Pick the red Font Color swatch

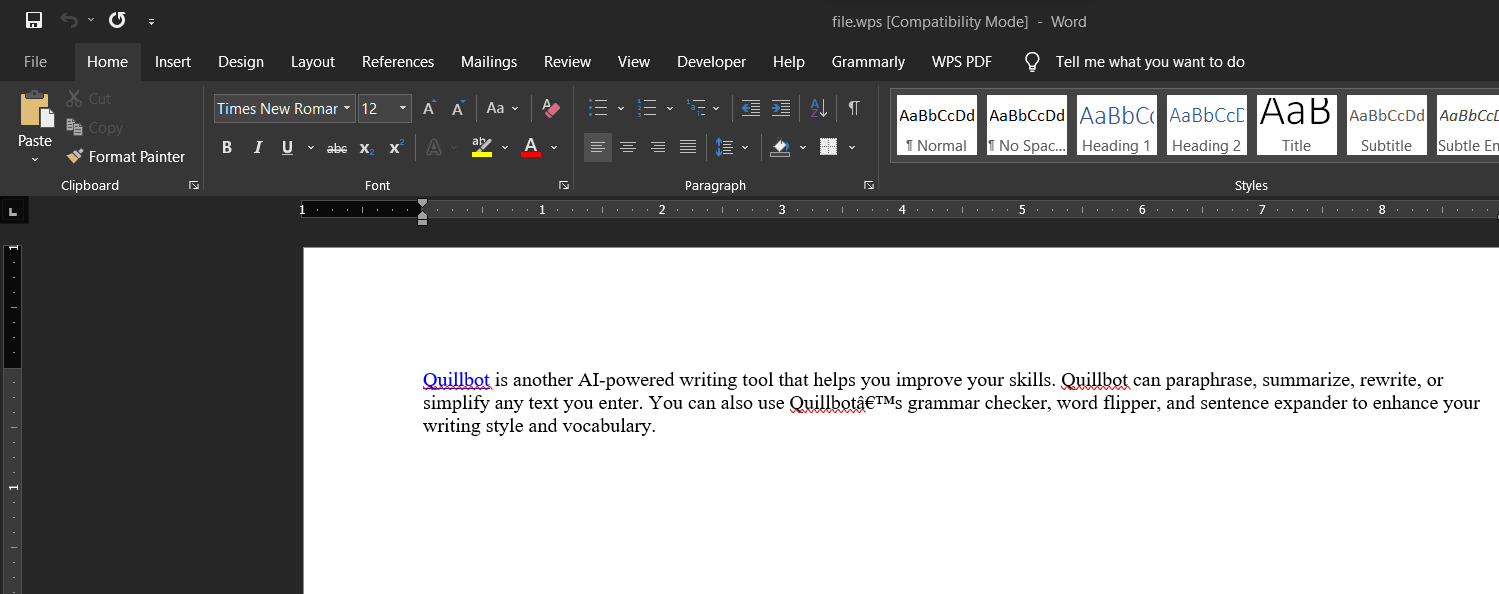pyautogui.click(x=531, y=147)
